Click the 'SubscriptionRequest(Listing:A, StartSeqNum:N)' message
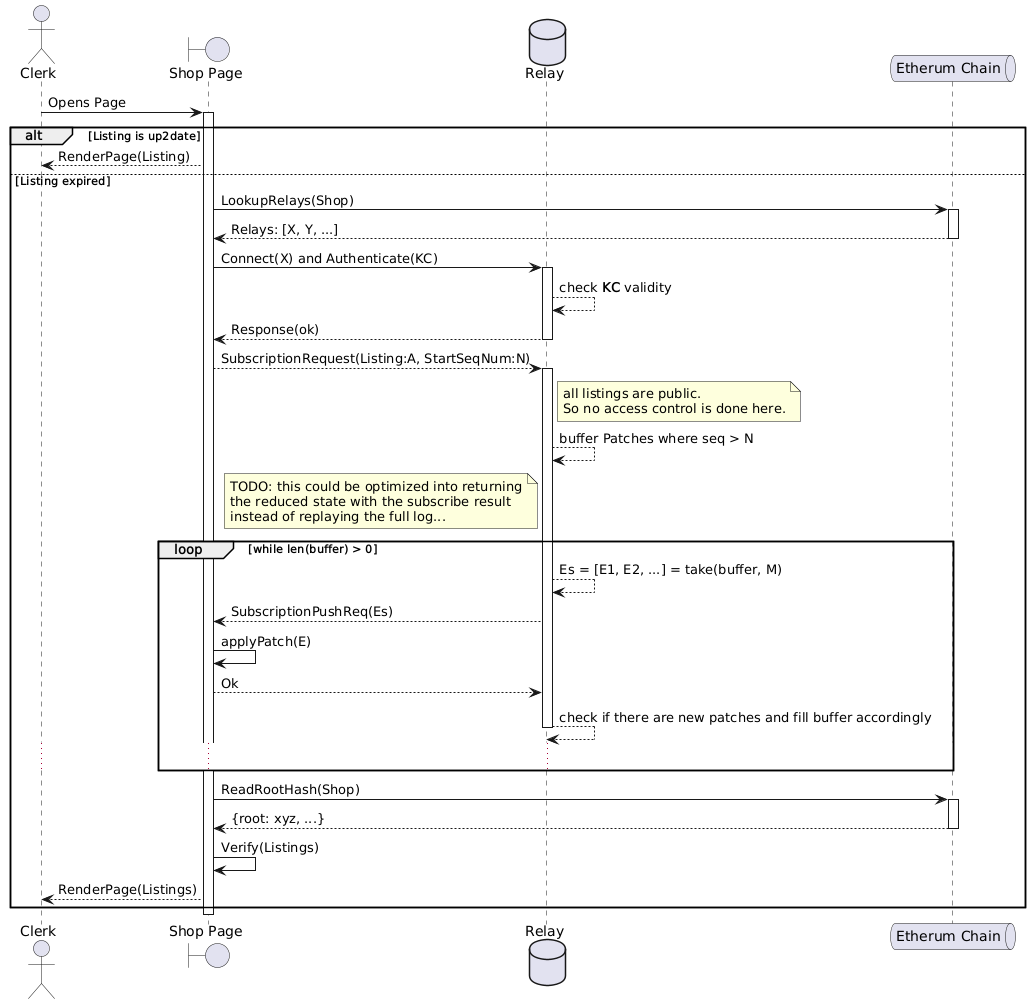1031x1004 pixels. 375,358
